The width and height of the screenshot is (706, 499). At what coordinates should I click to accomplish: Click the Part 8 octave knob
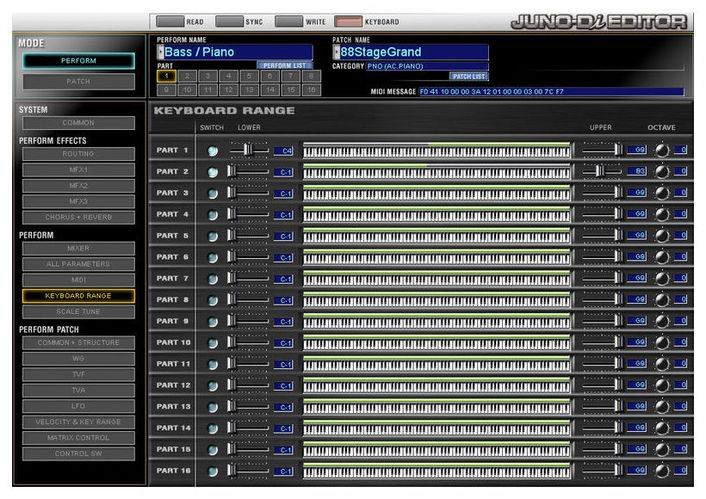[662, 299]
